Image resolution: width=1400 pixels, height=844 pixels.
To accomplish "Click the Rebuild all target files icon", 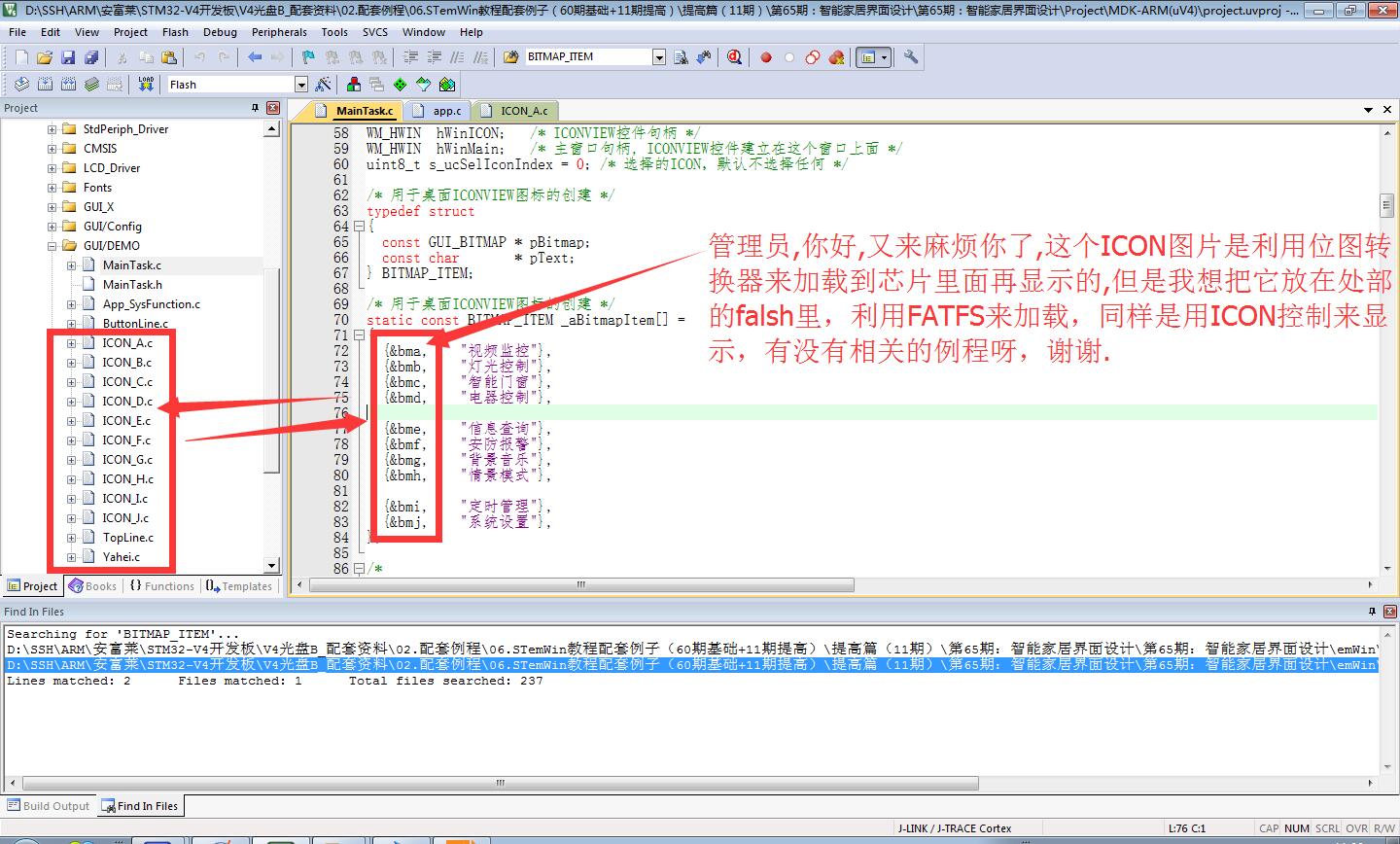I will coord(68,85).
